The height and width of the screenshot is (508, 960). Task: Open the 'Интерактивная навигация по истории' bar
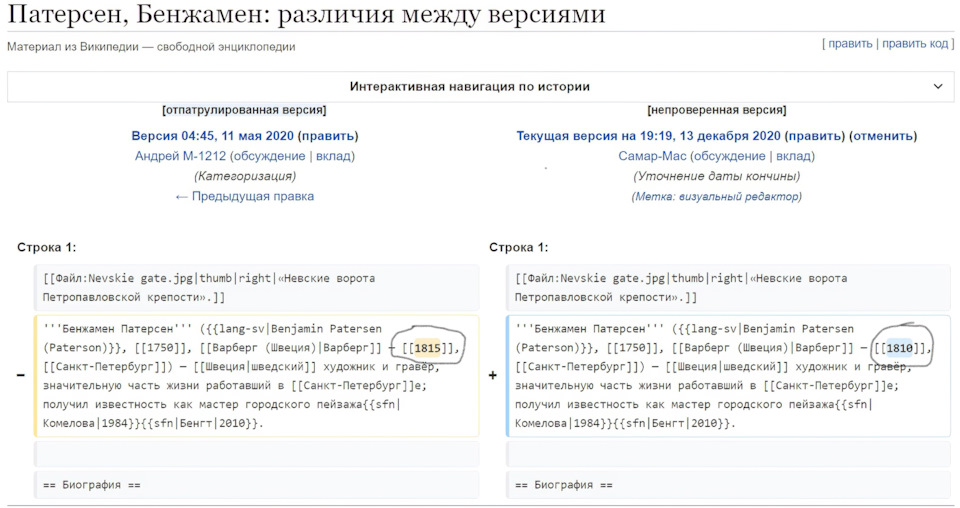[x=481, y=87]
